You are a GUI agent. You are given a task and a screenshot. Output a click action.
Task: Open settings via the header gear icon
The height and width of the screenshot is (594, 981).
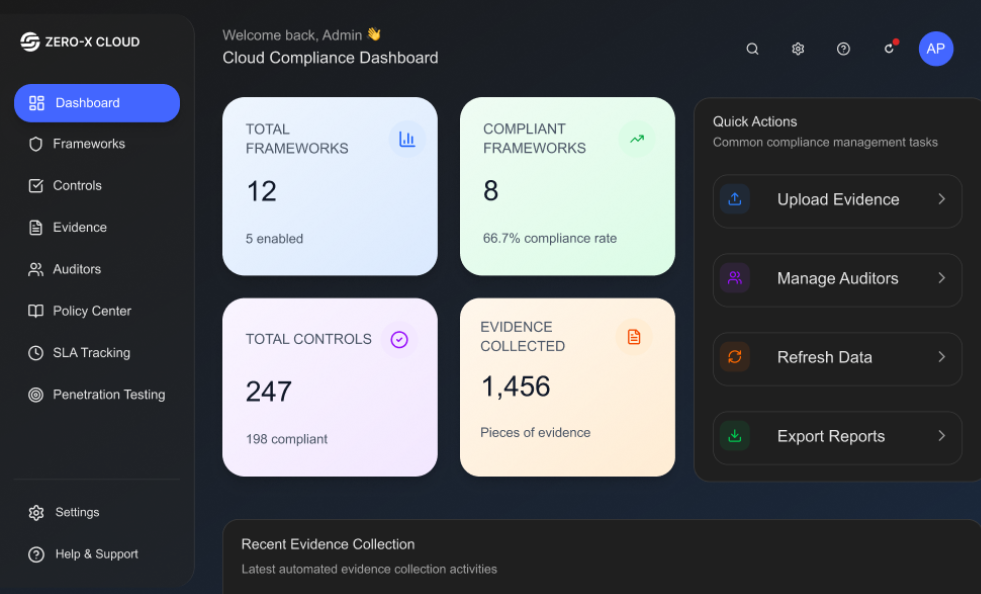point(798,49)
